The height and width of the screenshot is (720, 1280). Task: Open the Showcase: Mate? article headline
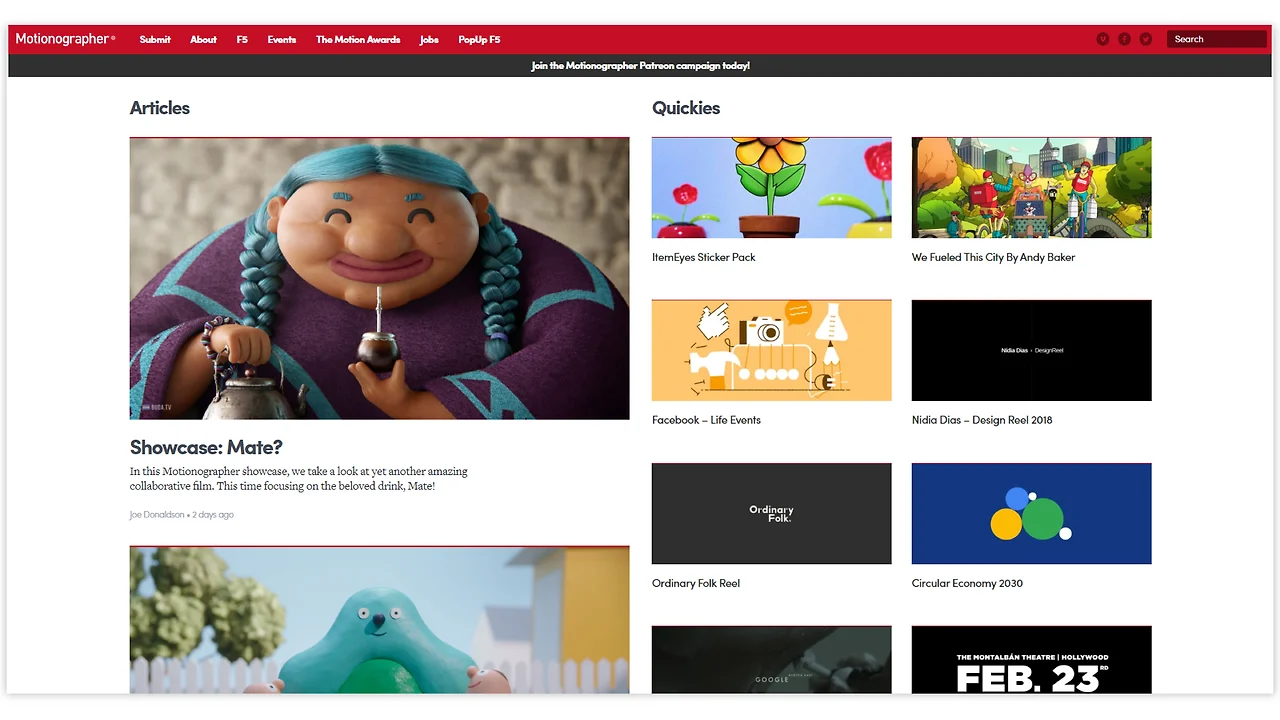click(206, 447)
